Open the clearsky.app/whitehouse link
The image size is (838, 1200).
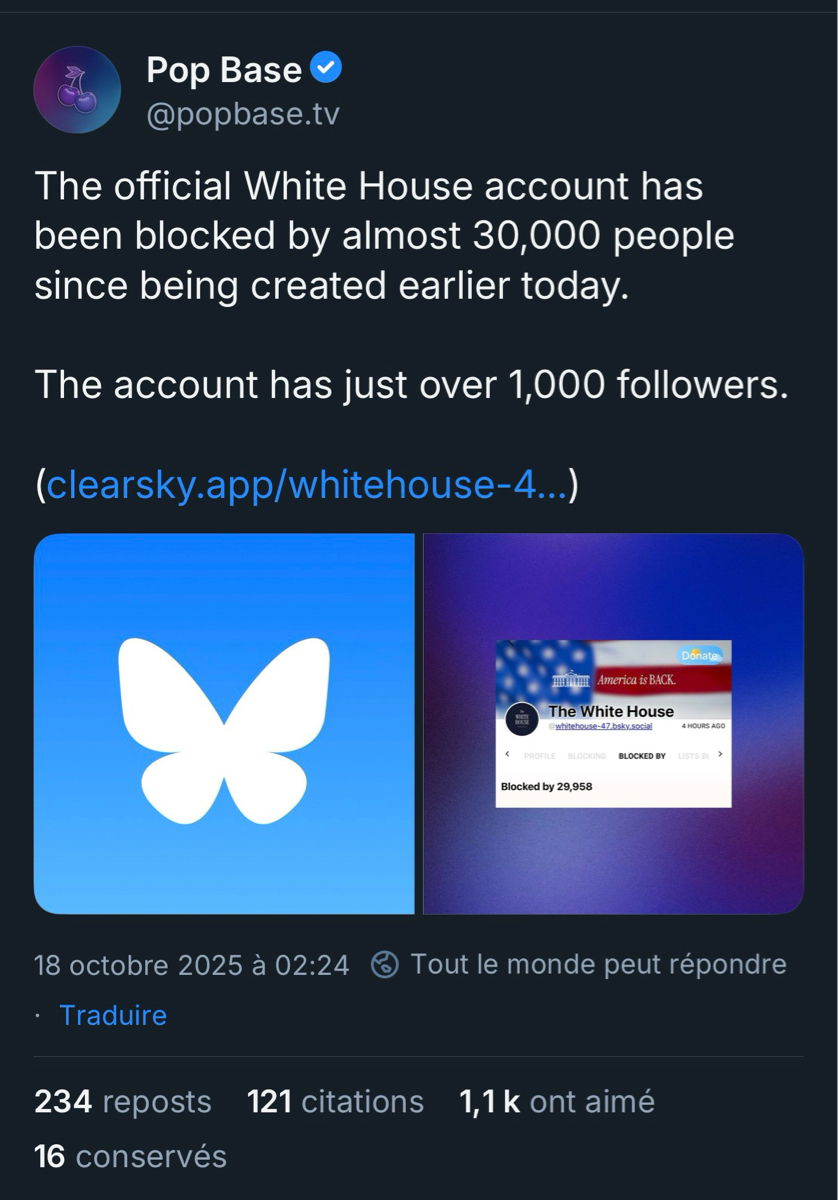307,485
